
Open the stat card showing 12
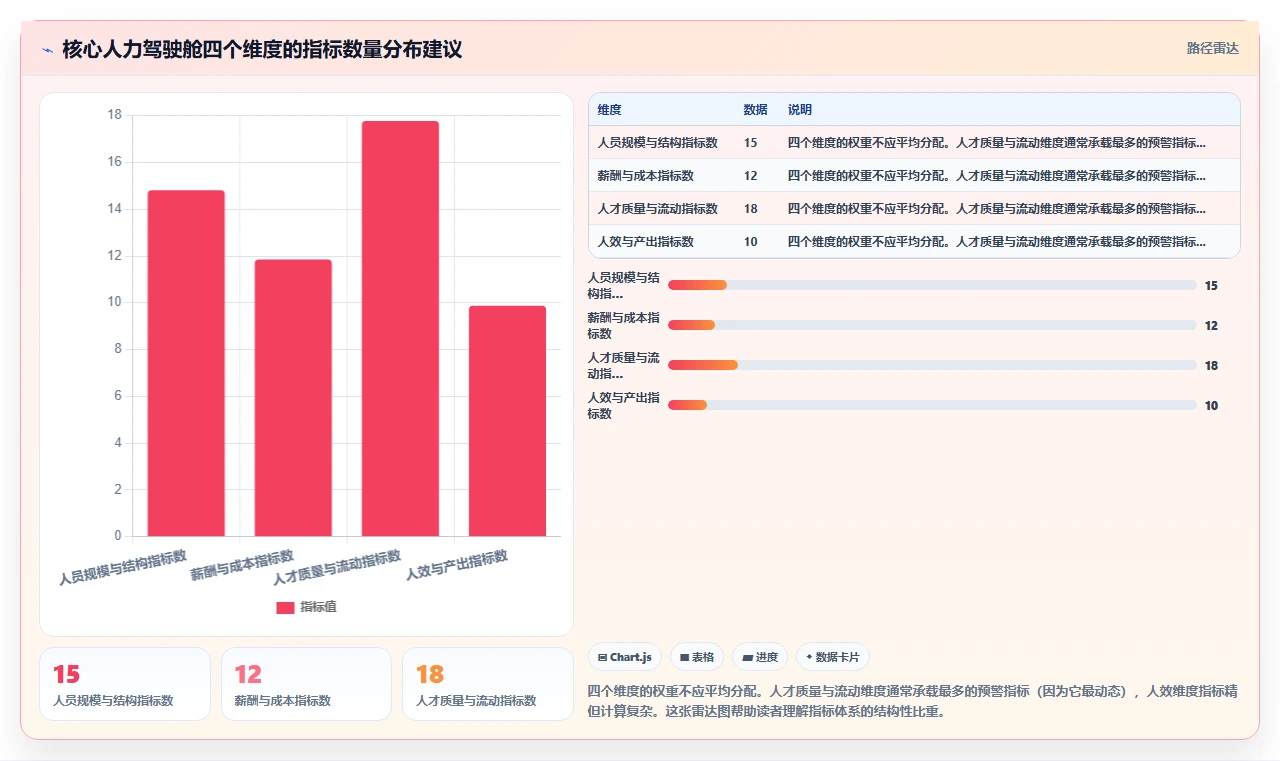pyautogui.click(x=306, y=684)
